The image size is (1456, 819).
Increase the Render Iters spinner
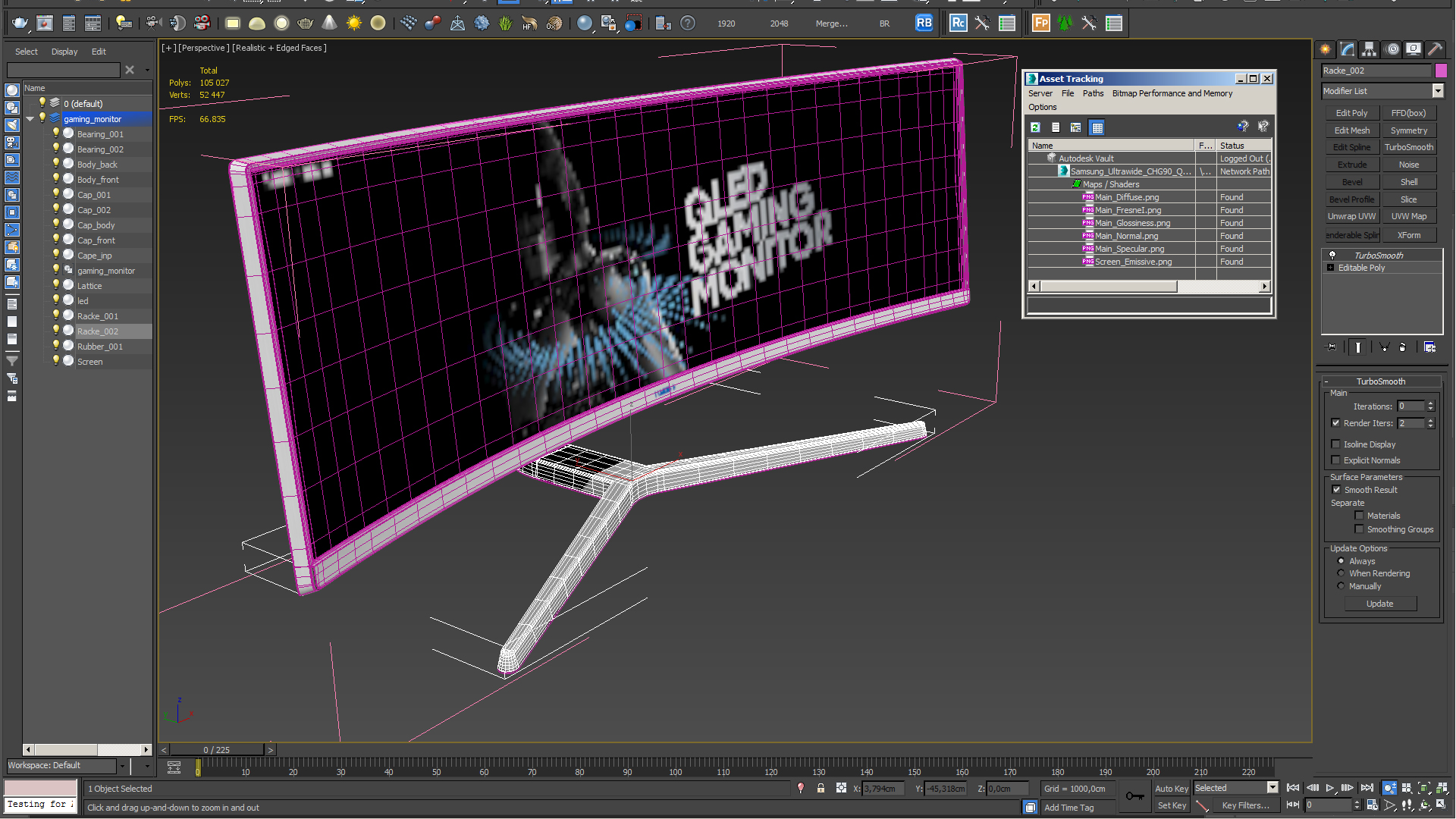(1430, 420)
